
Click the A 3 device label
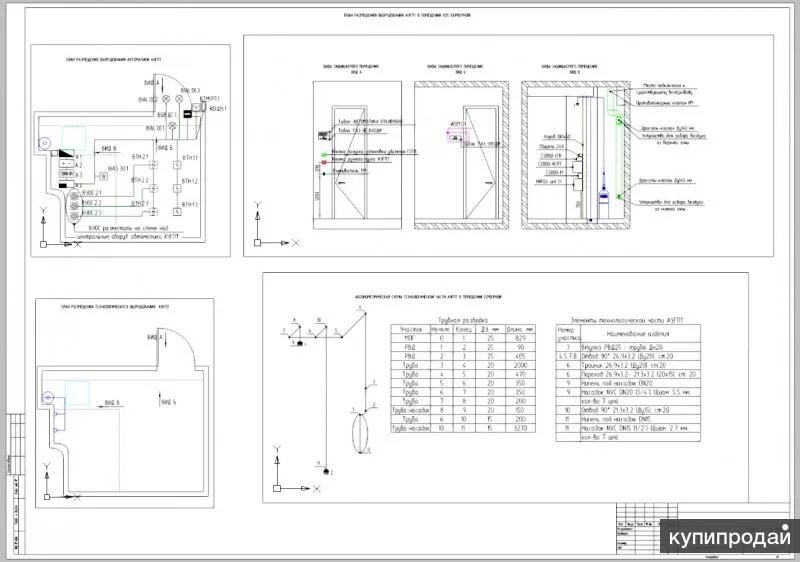(x=79, y=175)
